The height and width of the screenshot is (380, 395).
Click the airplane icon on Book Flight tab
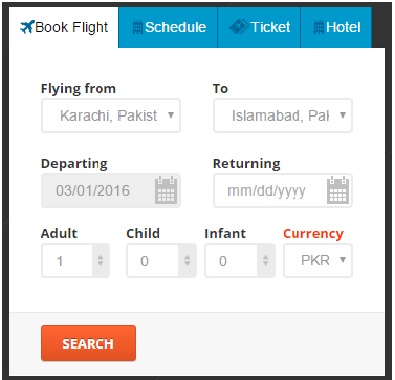tap(27, 27)
